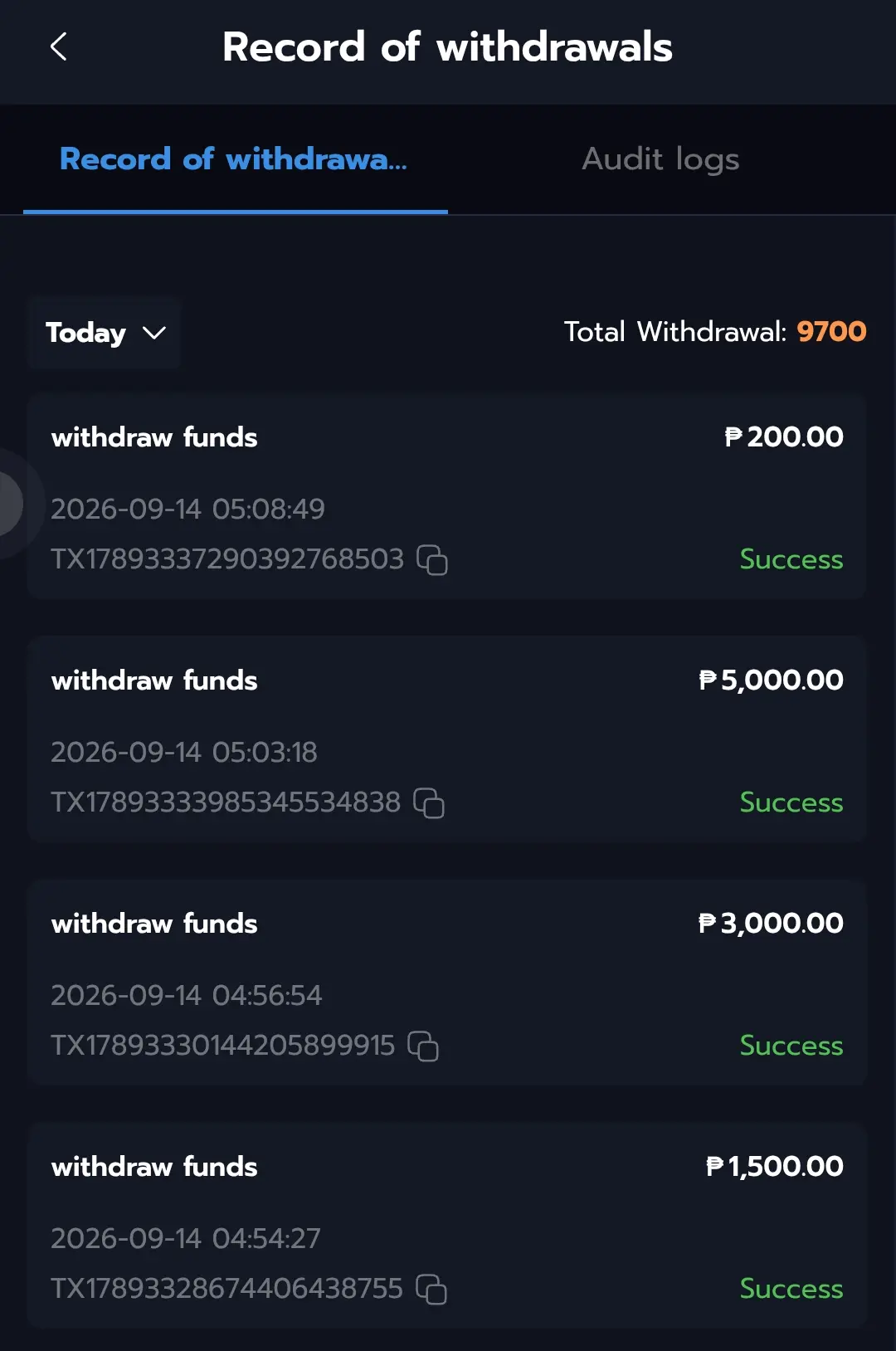Switch to the Audit logs tab

660,159
